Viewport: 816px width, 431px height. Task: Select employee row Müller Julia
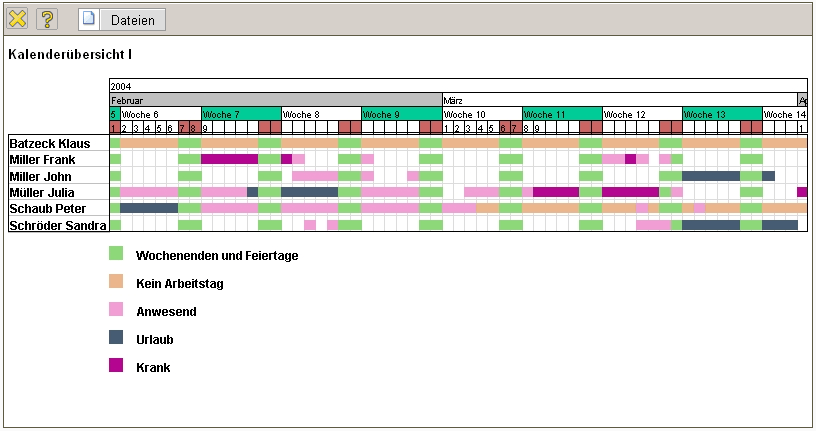click(42, 192)
